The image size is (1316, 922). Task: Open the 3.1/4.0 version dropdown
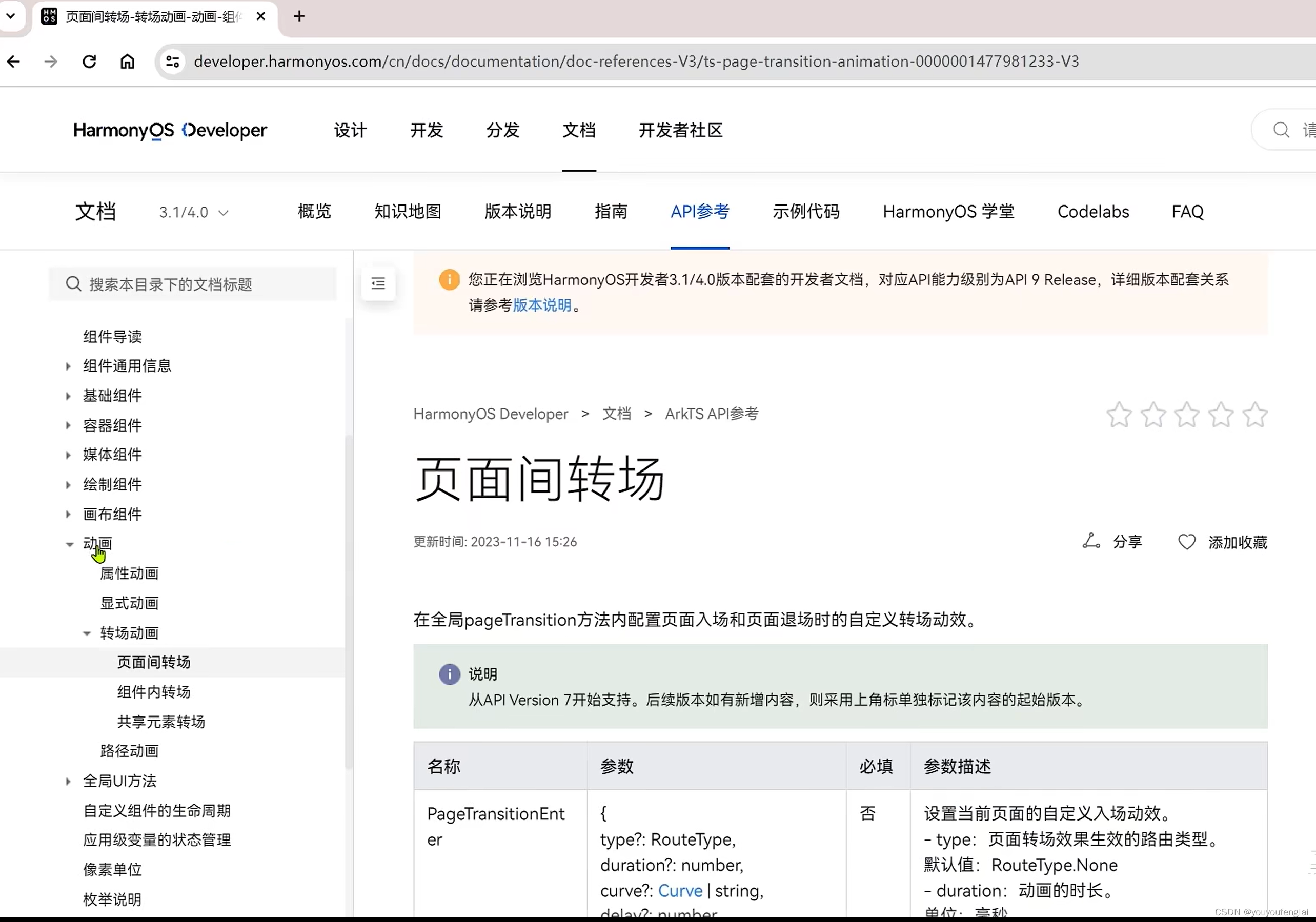[194, 213]
